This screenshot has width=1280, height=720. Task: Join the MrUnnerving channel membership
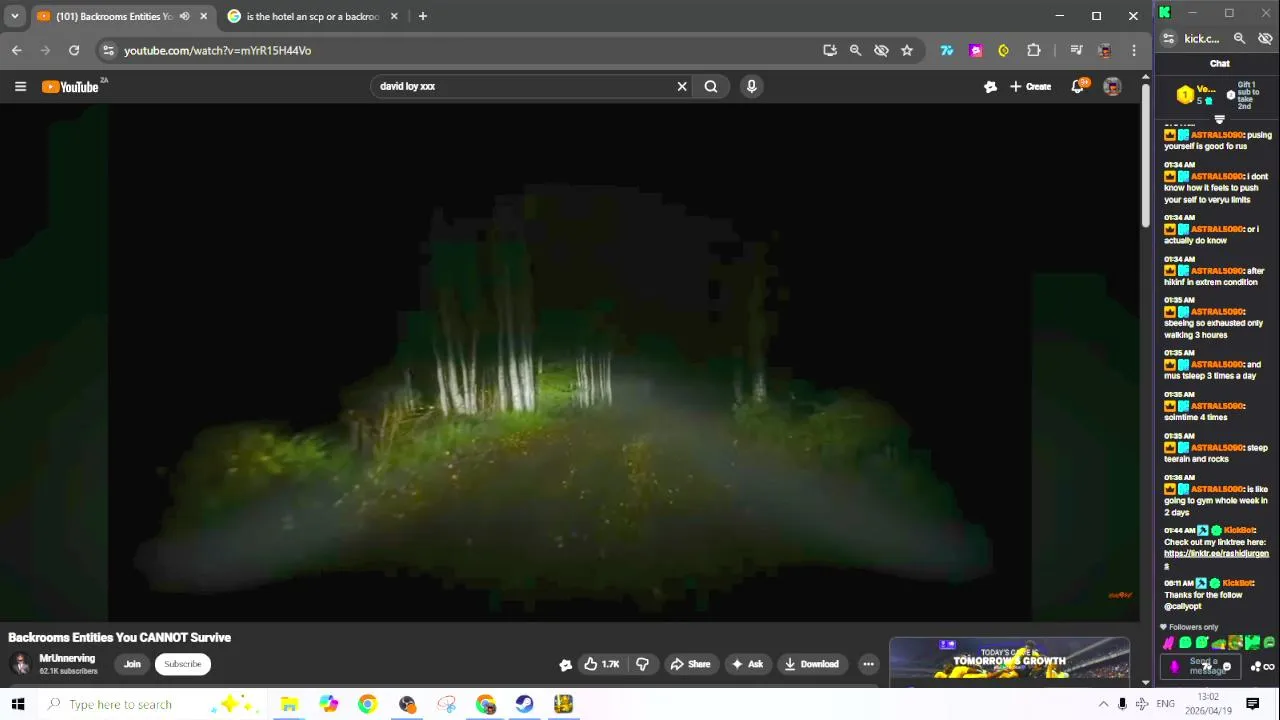click(x=132, y=664)
